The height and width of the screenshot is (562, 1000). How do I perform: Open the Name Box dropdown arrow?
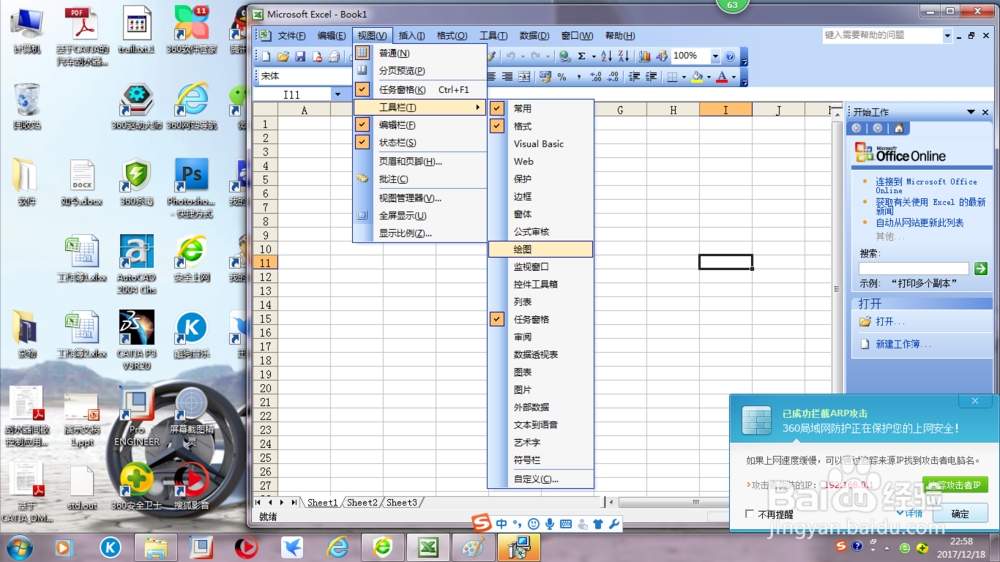(x=337, y=94)
